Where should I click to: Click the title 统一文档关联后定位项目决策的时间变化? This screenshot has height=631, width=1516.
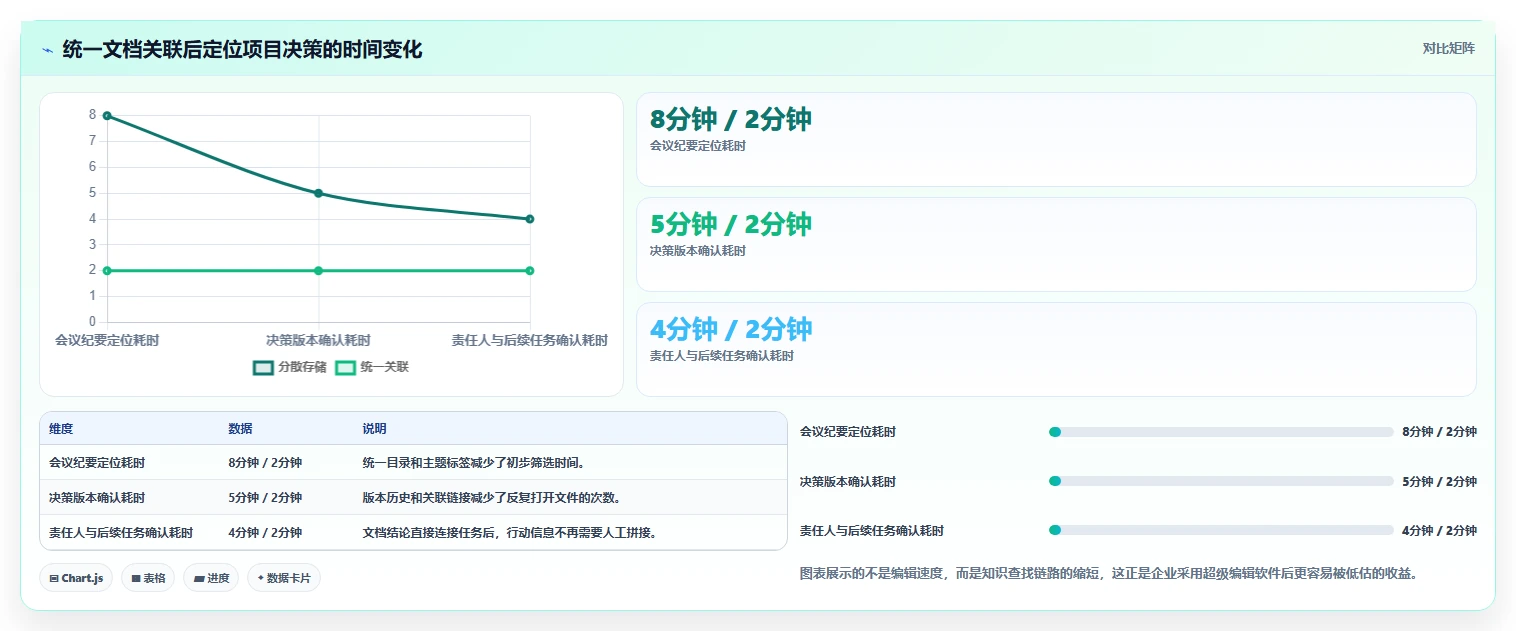[x=242, y=49]
